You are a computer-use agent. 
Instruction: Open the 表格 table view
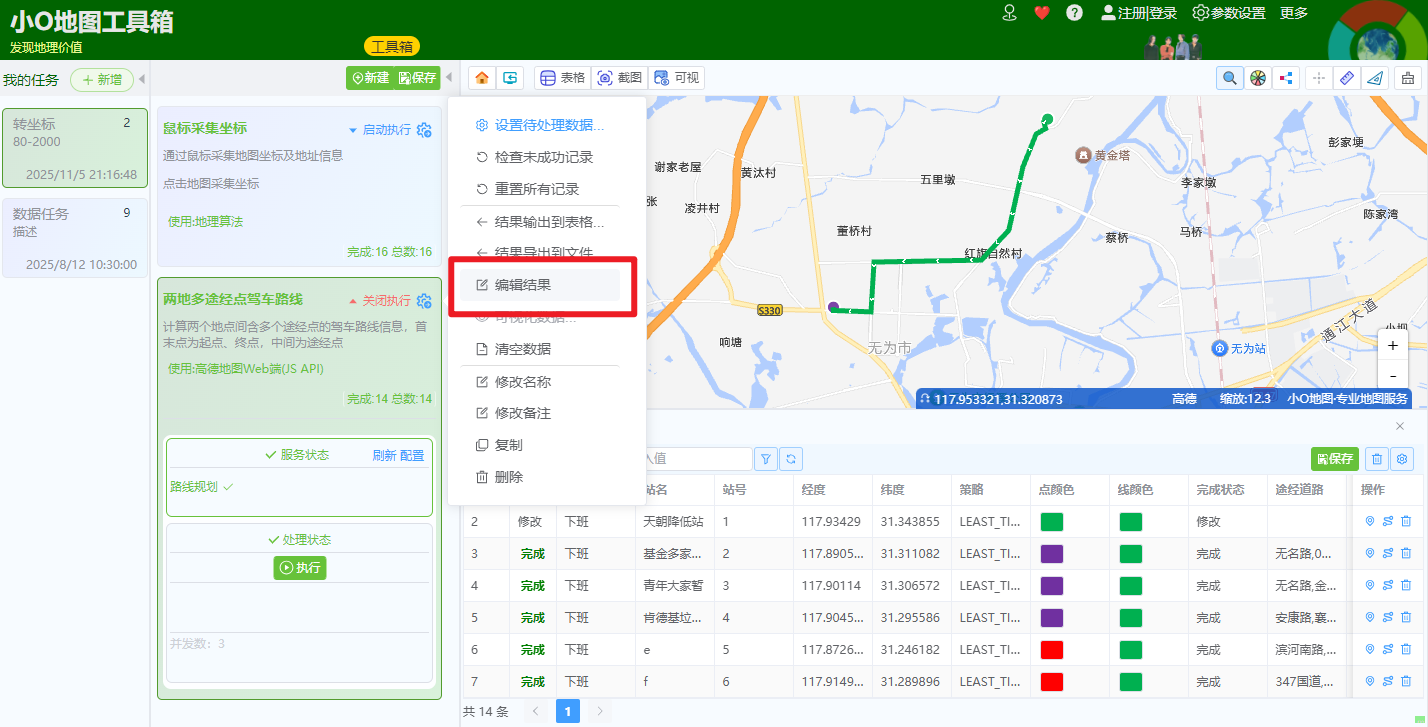coord(562,78)
